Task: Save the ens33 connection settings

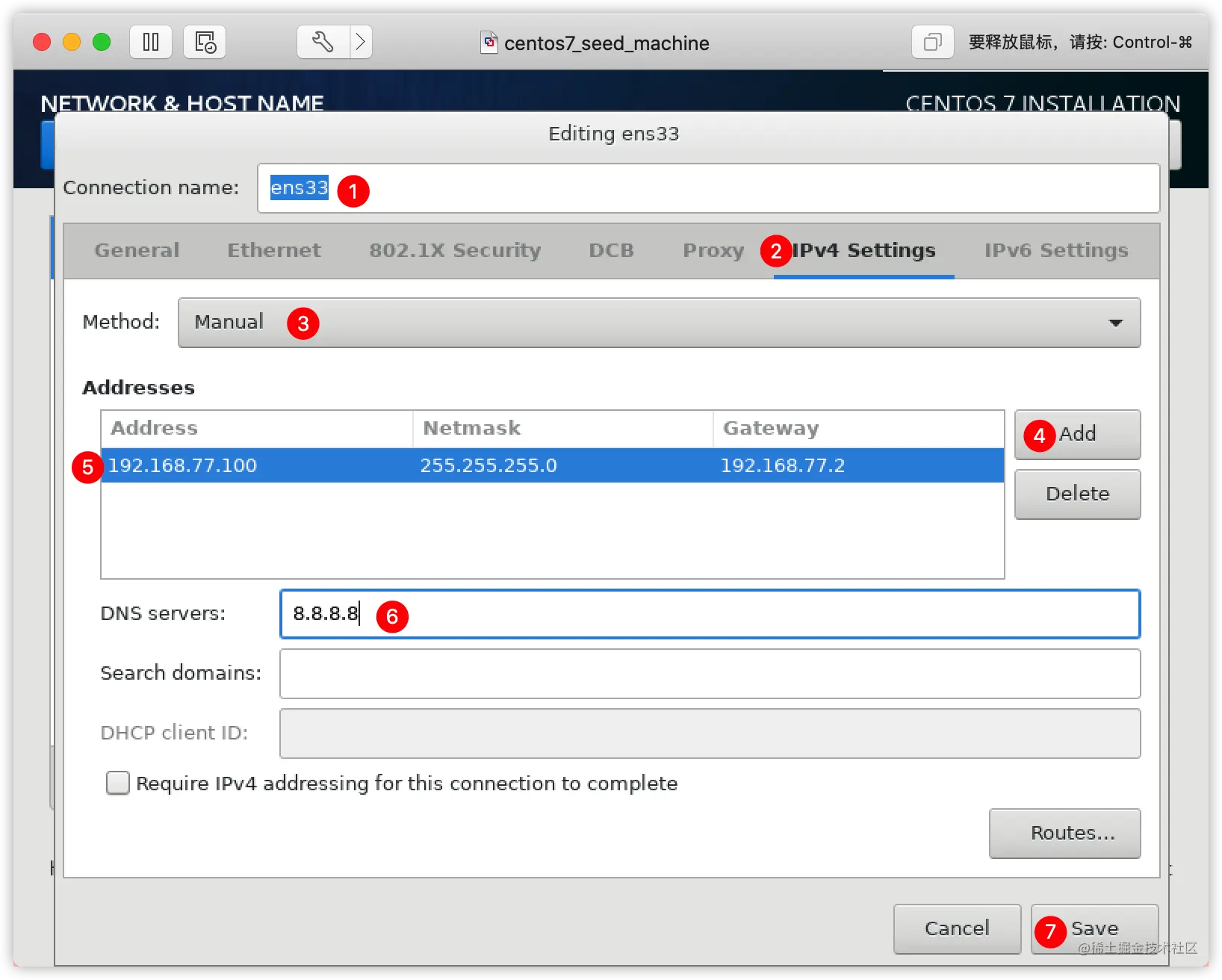Action: [1094, 928]
